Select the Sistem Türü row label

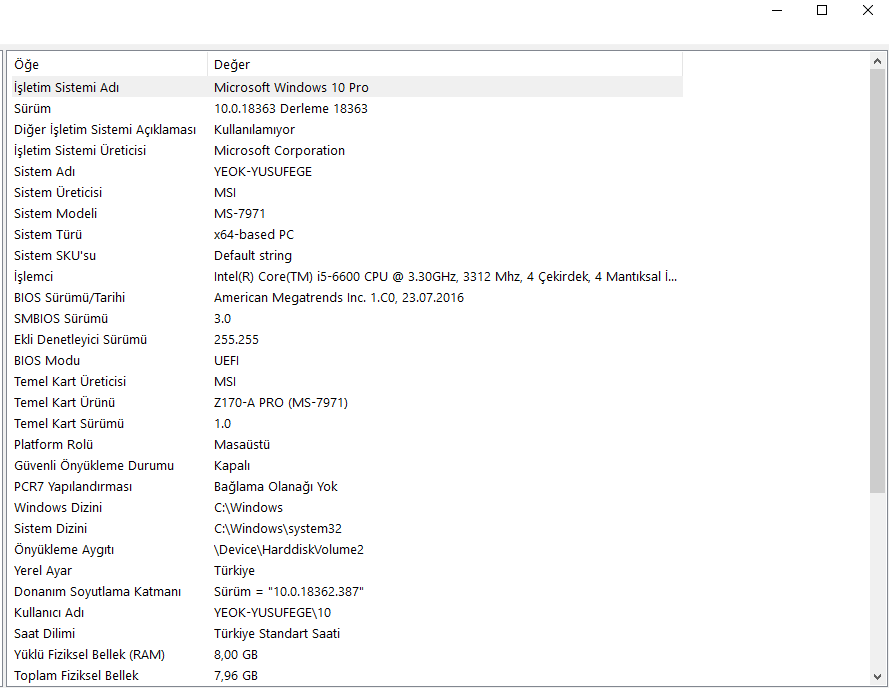(48, 234)
